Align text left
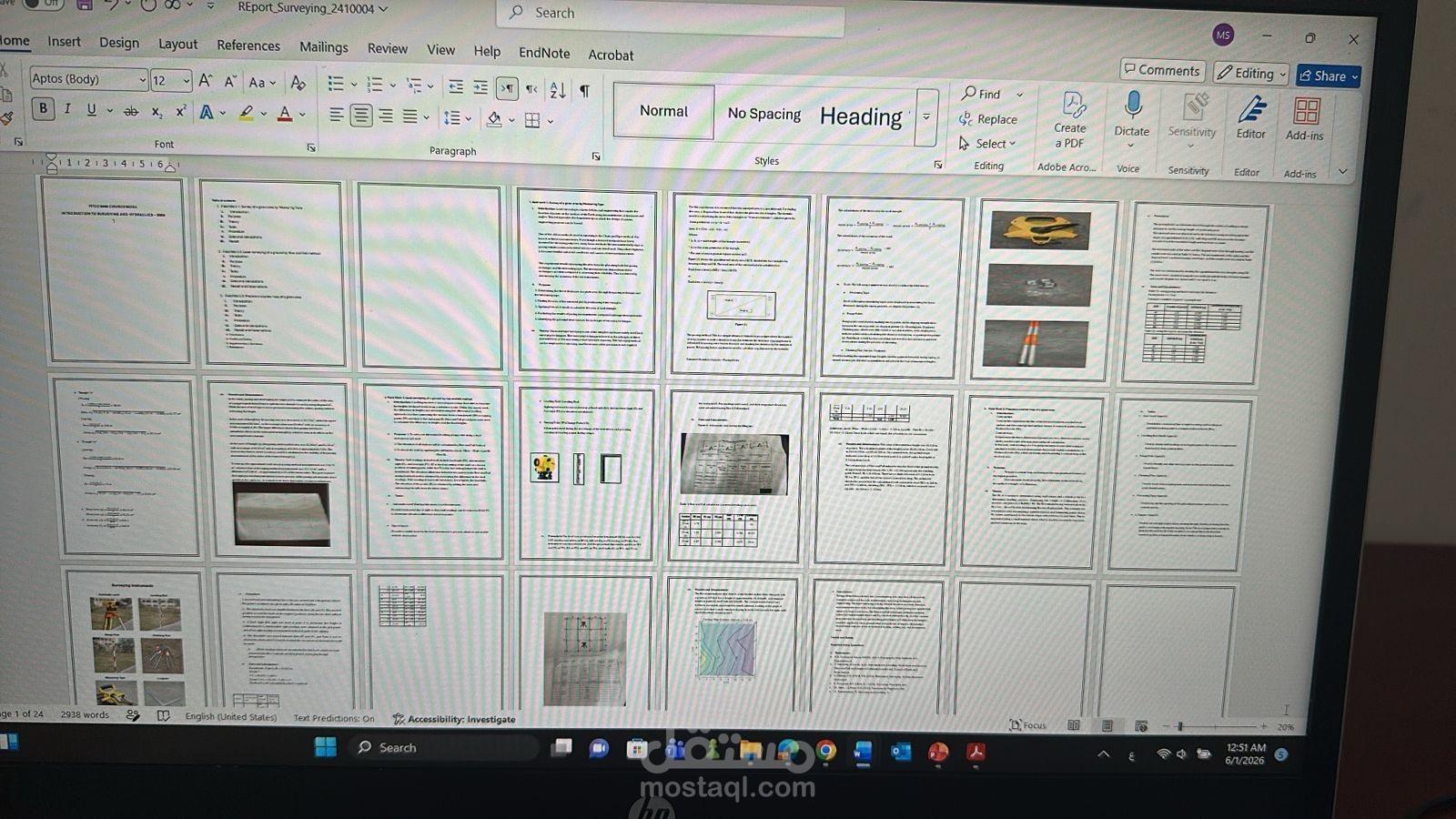This screenshot has width=1456, height=819. pyautogui.click(x=337, y=115)
